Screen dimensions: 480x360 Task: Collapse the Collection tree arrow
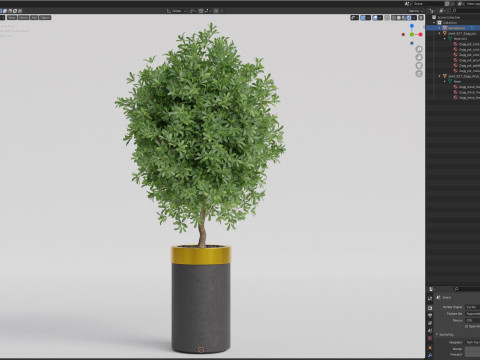tap(434, 22)
